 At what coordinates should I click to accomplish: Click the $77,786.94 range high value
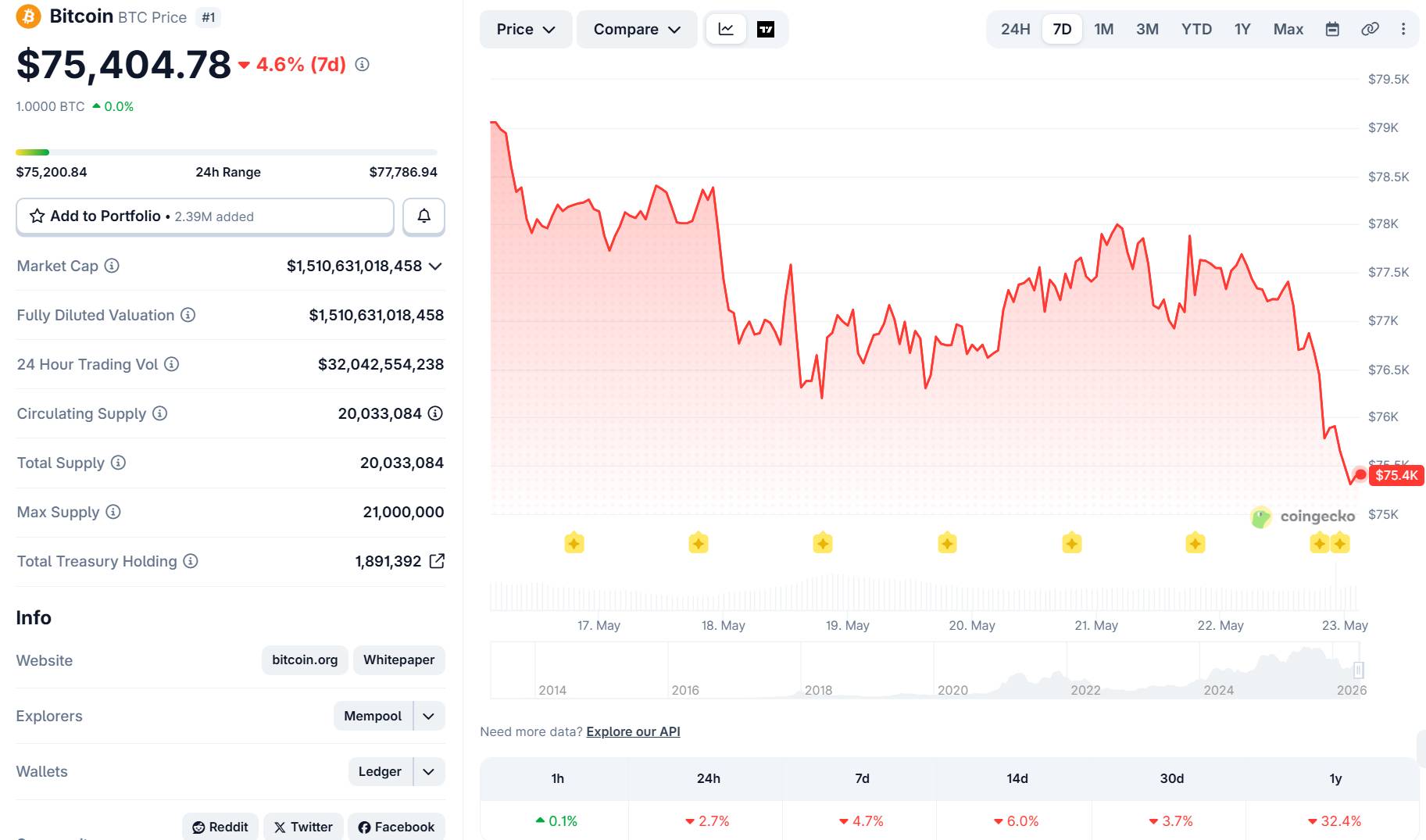pyautogui.click(x=403, y=172)
